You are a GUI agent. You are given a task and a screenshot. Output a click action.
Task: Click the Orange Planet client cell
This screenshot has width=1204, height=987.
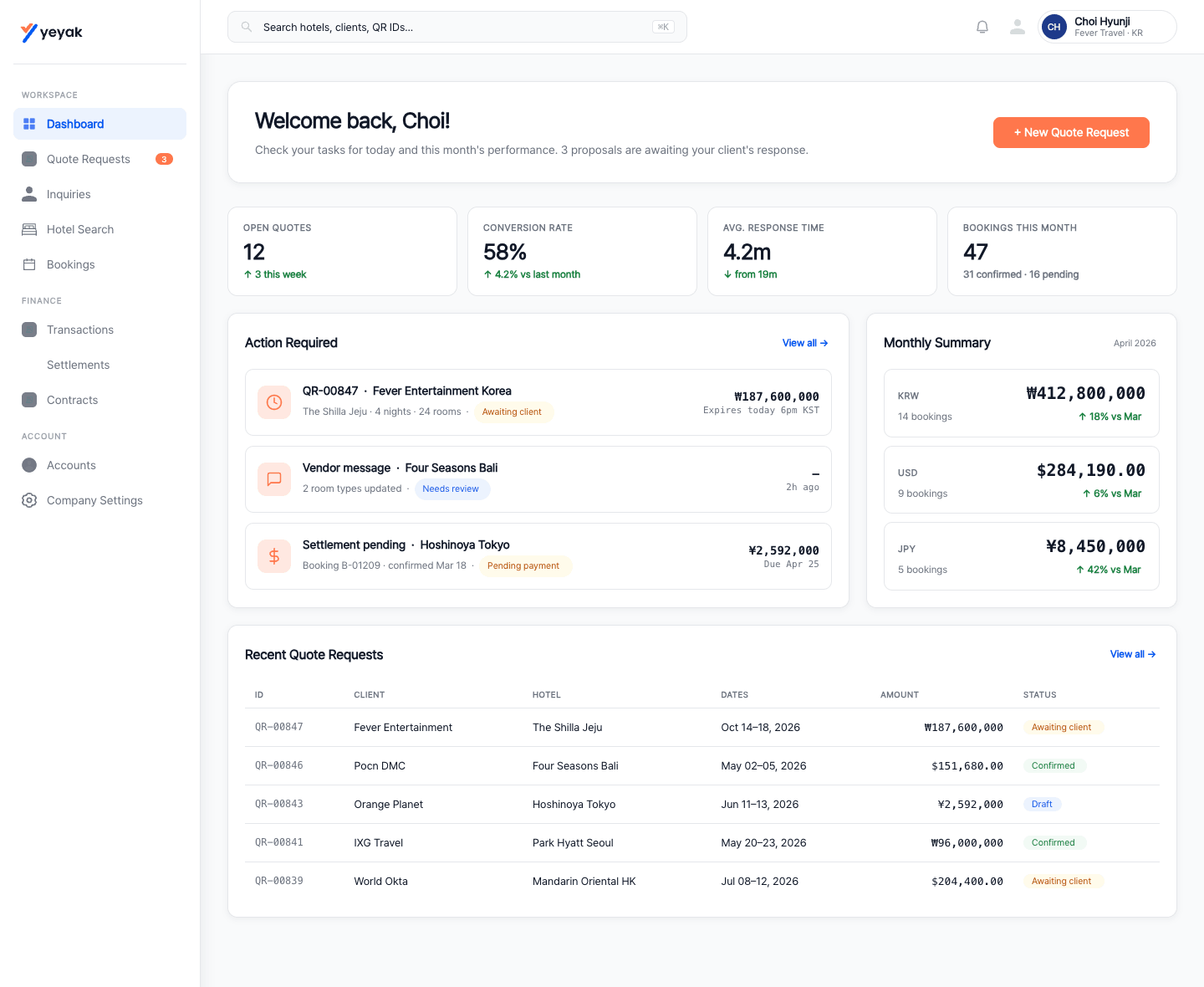pyautogui.click(x=389, y=804)
